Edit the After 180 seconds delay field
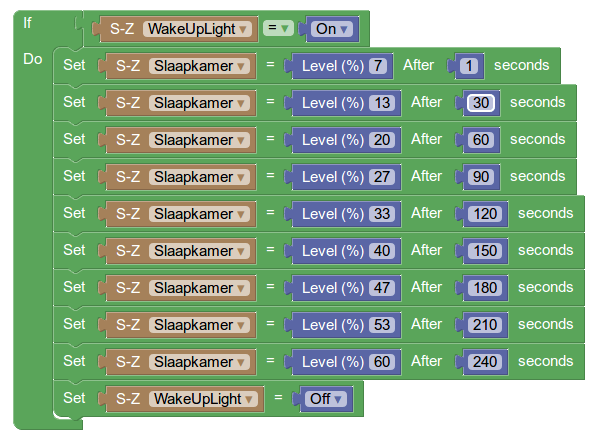 click(x=485, y=288)
